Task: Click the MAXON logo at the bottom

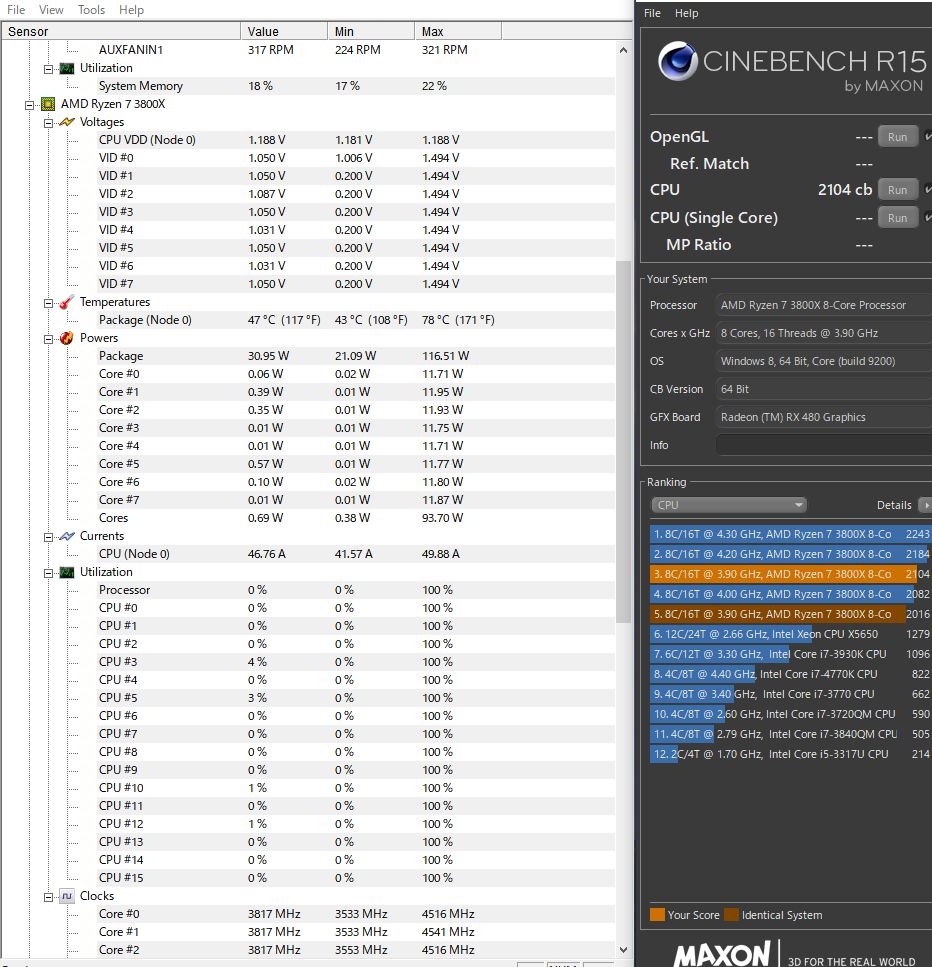Action: [722, 953]
